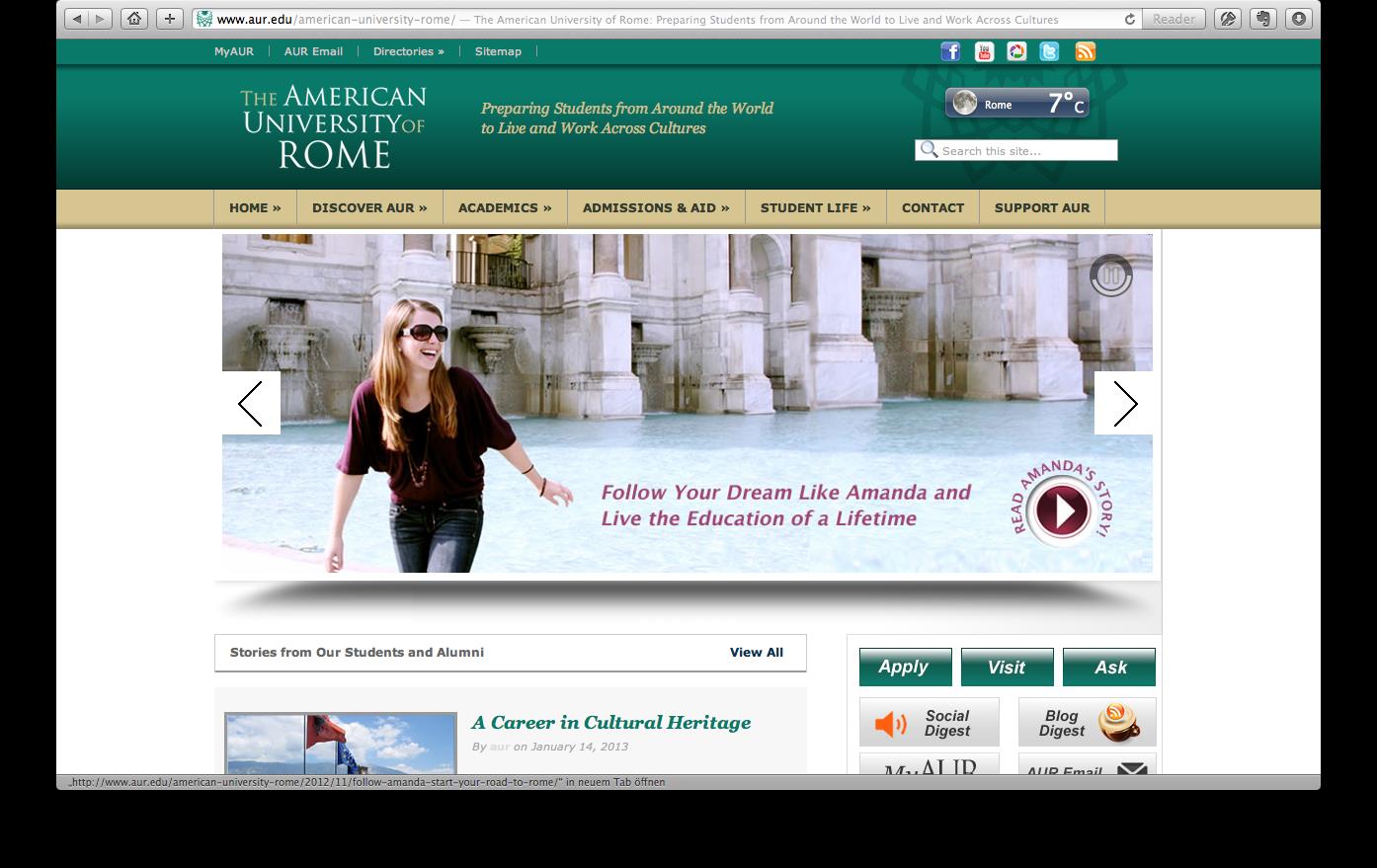Open the Sitemap top link

point(498,51)
